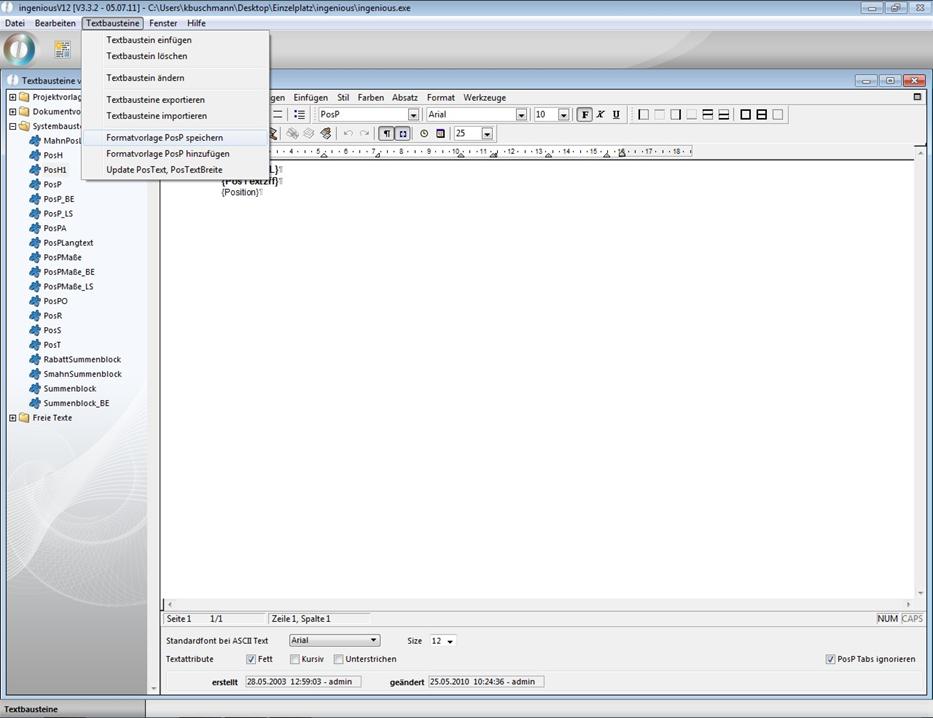Image resolution: width=933 pixels, height=718 pixels.
Task: Click the clock icon in toolbar
Action: point(424,133)
